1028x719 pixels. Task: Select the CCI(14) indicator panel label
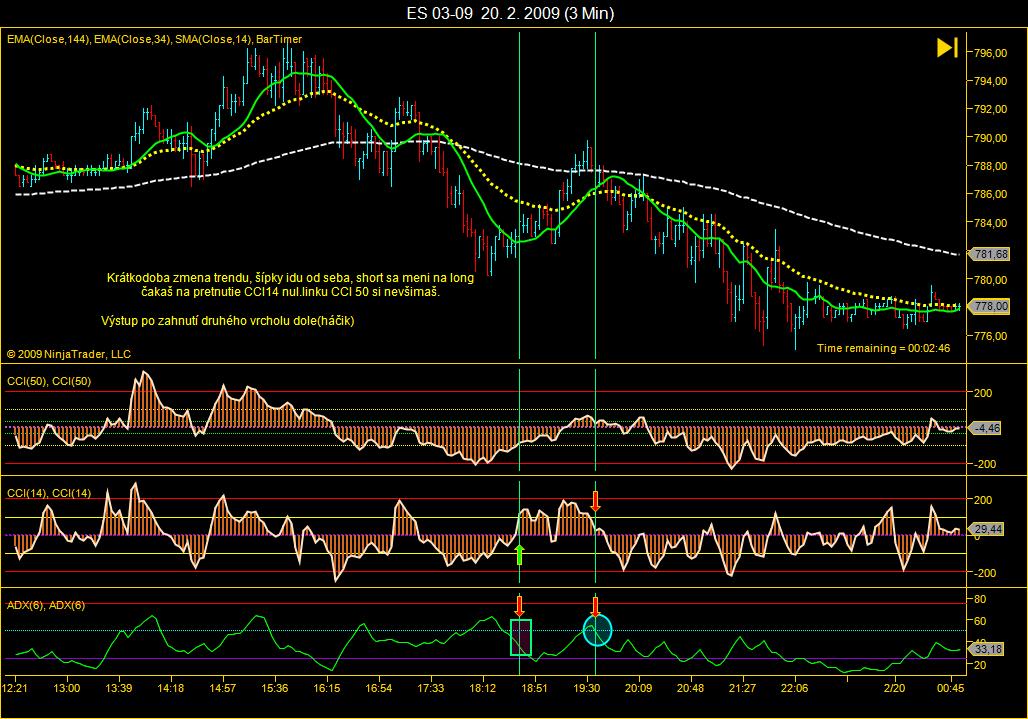(49, 493)
